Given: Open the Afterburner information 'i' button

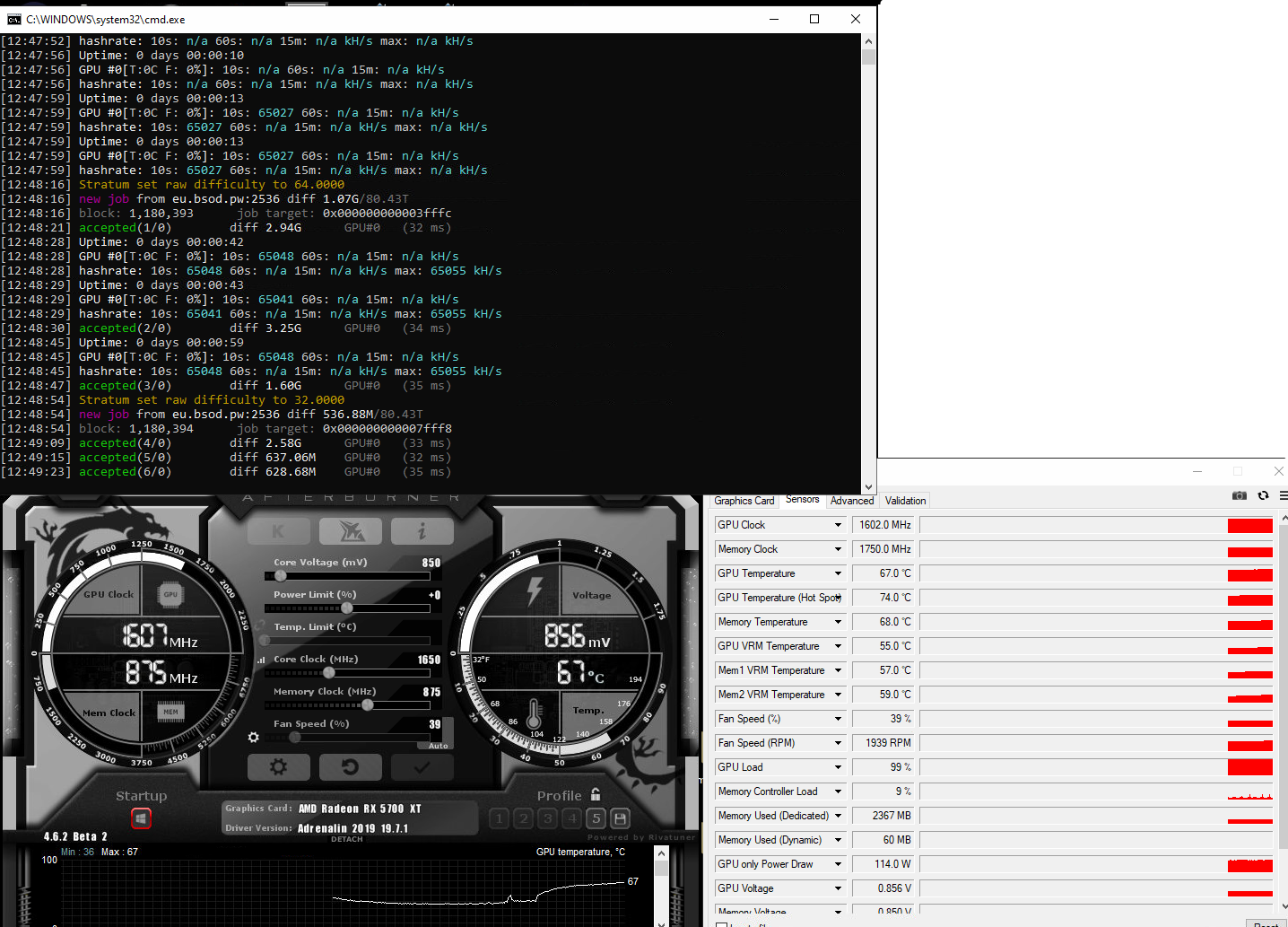Looking at the screenshot, I should [422, 531].
